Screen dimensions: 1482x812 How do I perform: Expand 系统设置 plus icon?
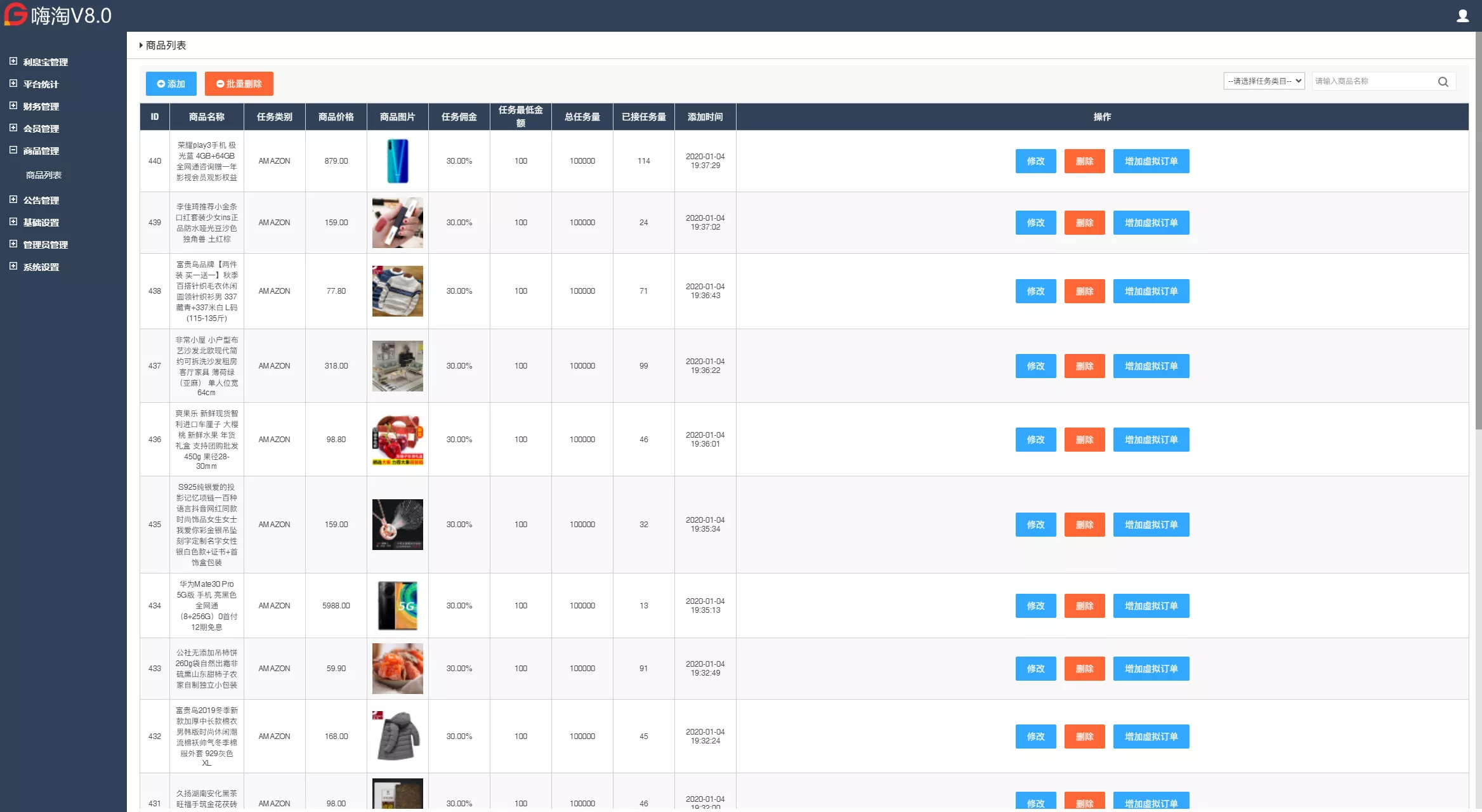tap(13, 266)
